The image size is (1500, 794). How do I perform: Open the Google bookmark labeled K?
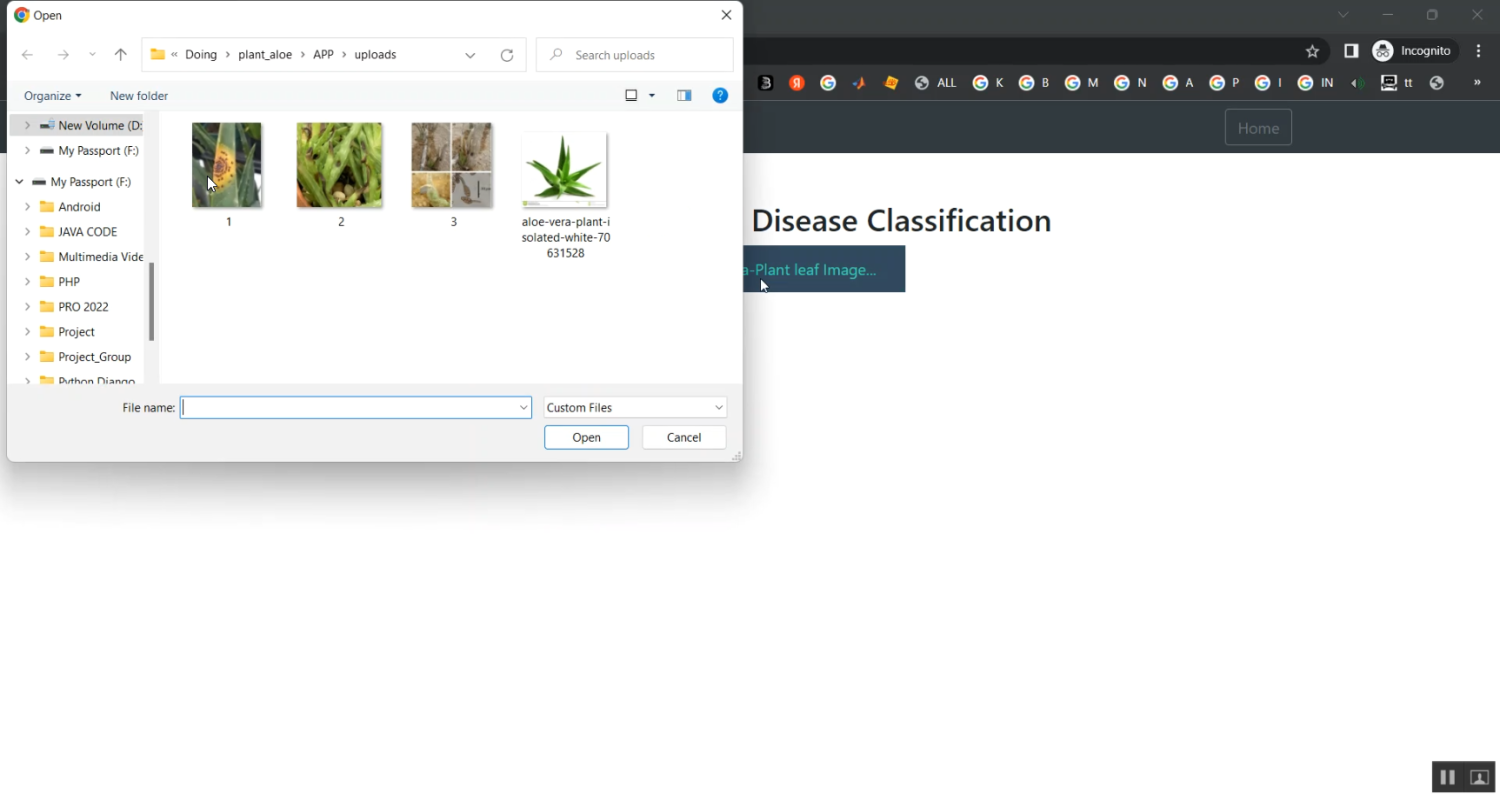point(989,83)
